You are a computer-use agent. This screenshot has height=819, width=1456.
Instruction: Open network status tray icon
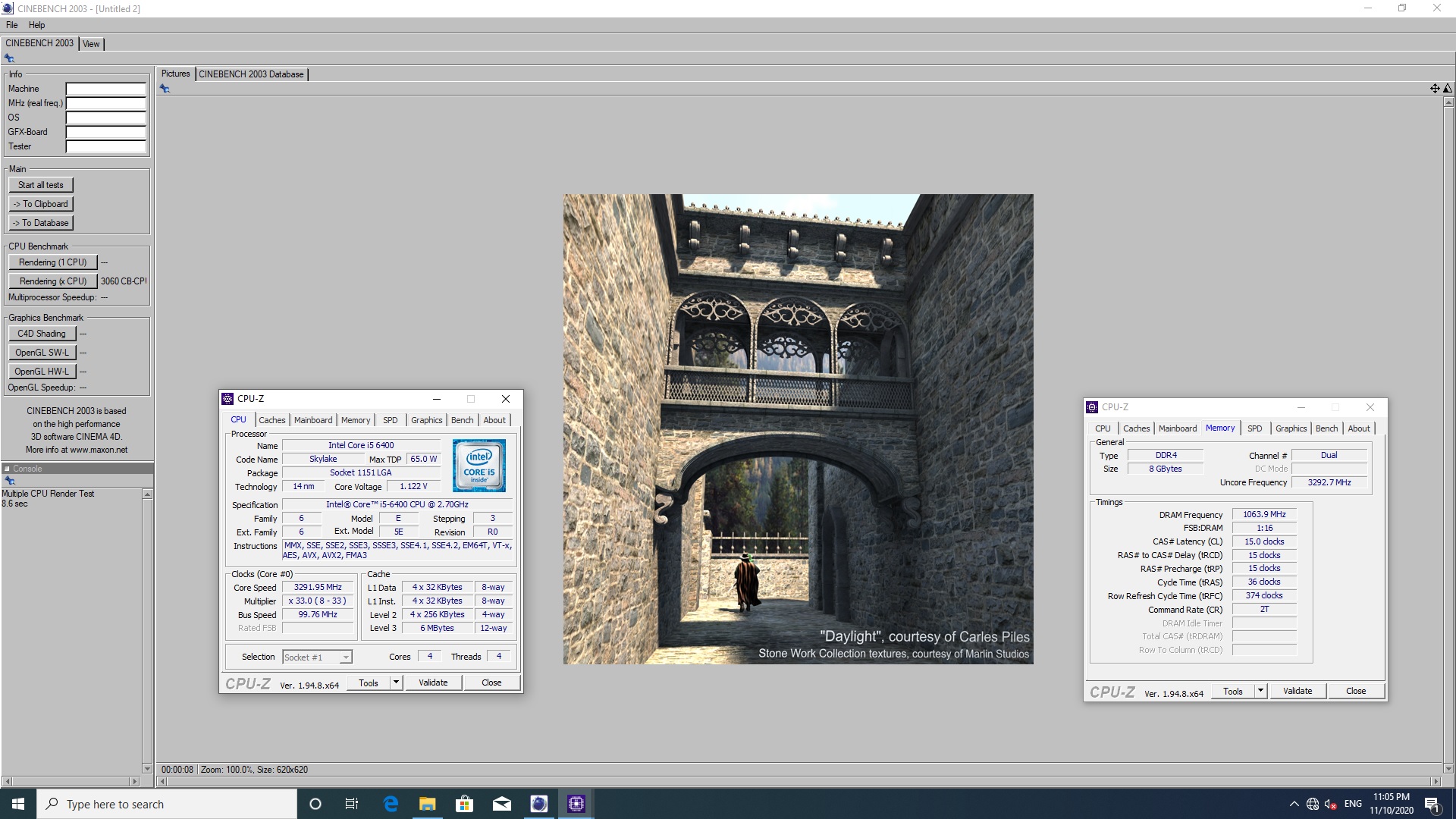point(1313,804)
